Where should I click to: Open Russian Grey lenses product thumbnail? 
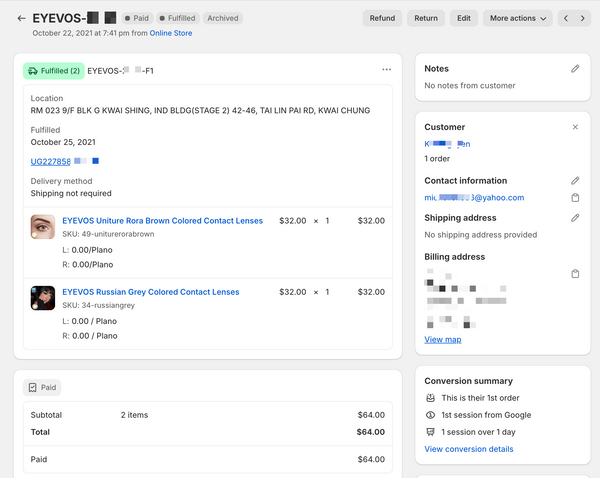42,298
